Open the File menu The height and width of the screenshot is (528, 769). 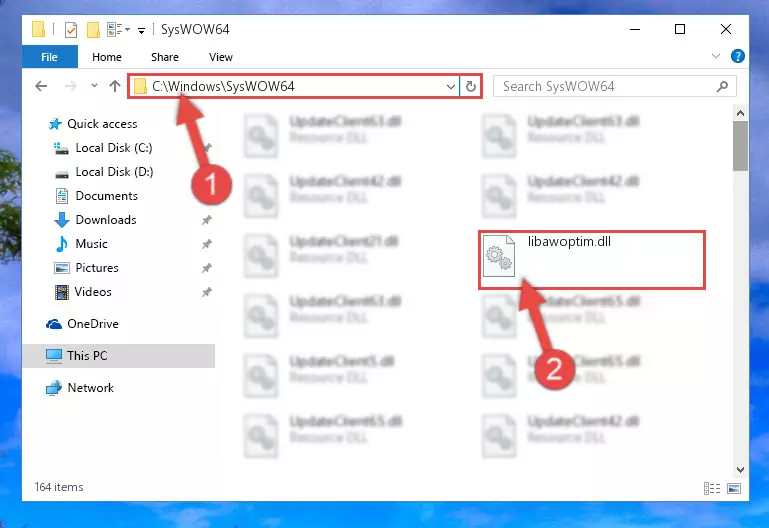click(50, 57)
